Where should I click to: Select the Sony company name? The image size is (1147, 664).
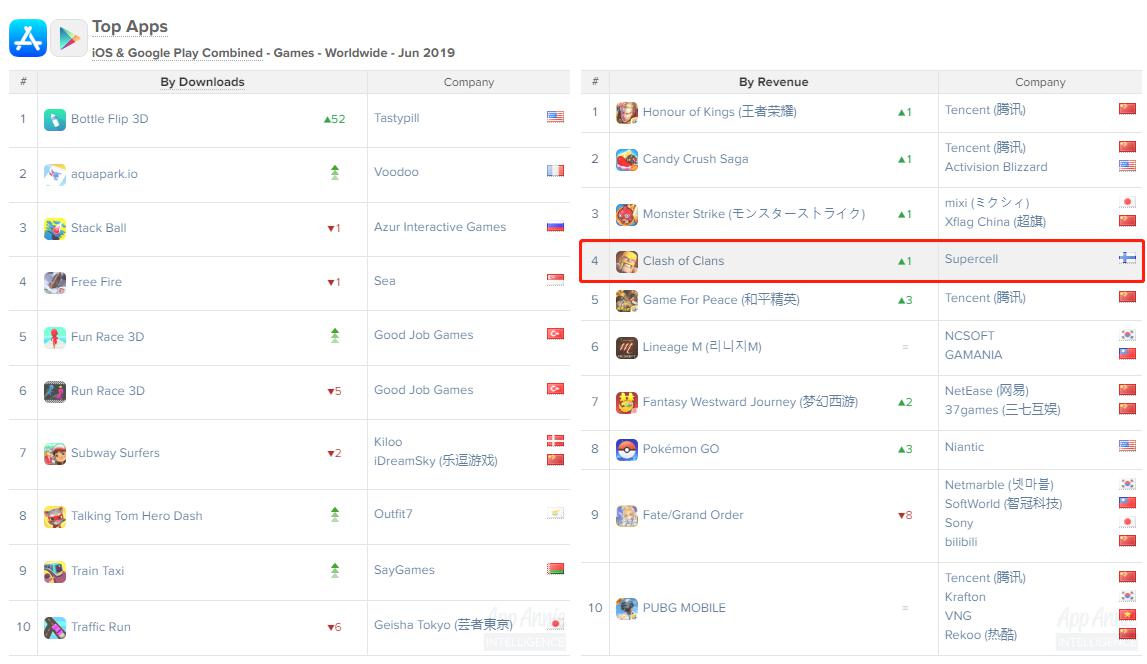tap(958, 523)
